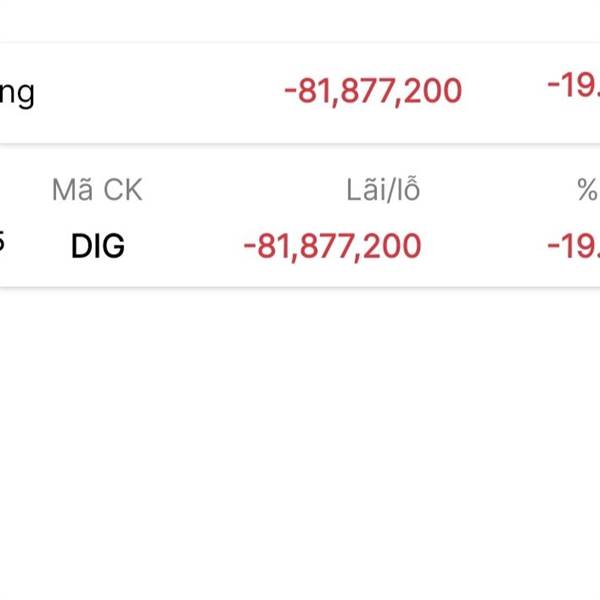
Task: Select the truncated "ng" total label
Action: [17, 93]
